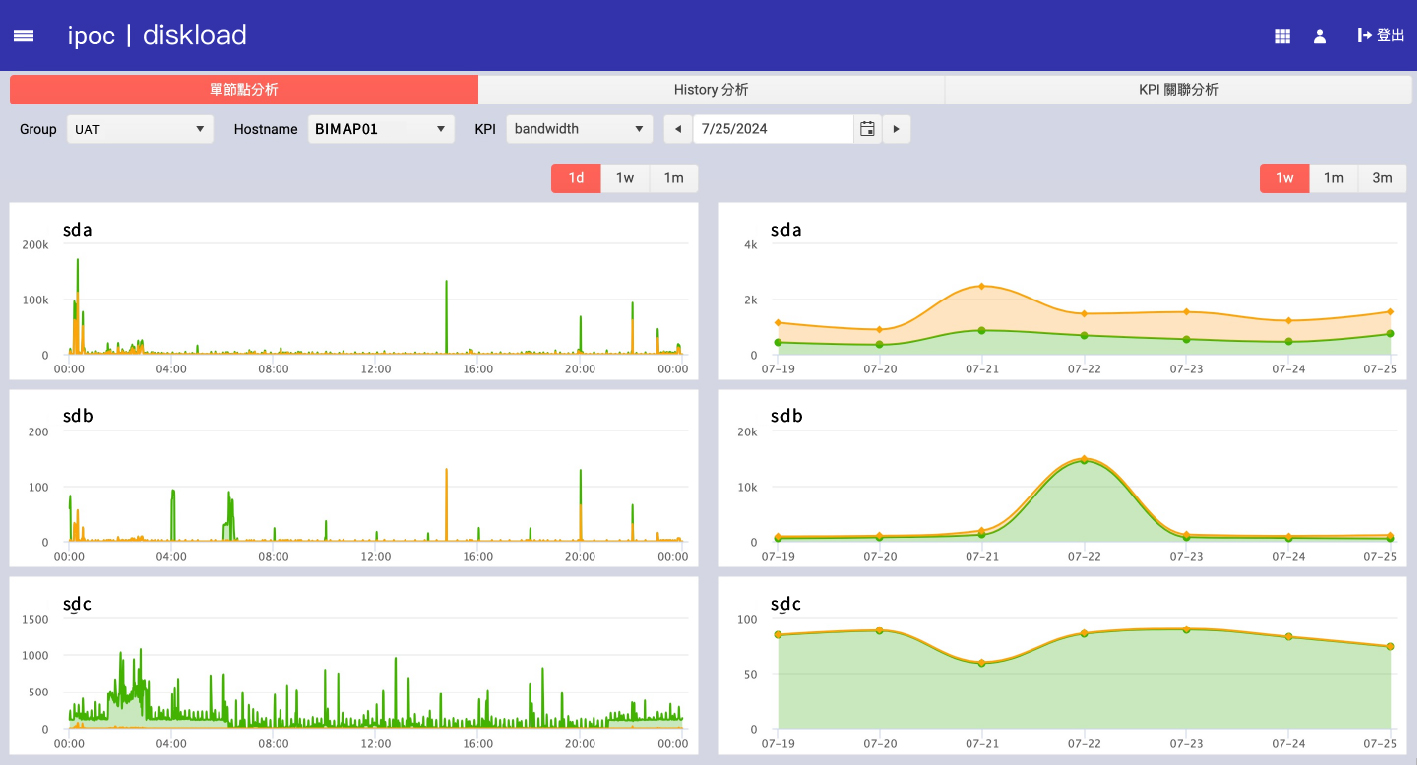Click the date field 7/25/2024
Screen dimensions: 1417x766
click(x=773, y=129)
